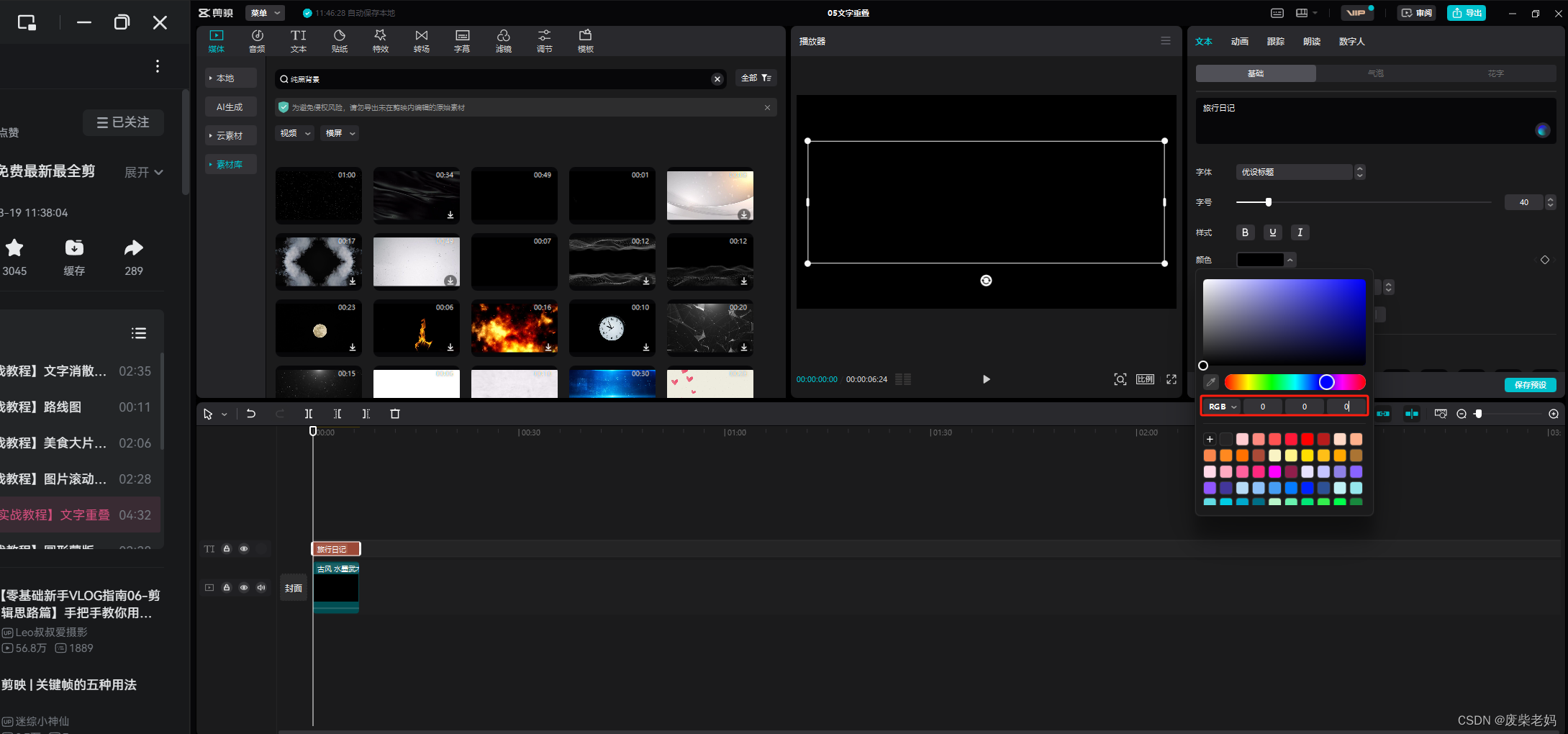Click the font size slider handle
This screenshot has height=734, width=1568.
click(1269, 202)
